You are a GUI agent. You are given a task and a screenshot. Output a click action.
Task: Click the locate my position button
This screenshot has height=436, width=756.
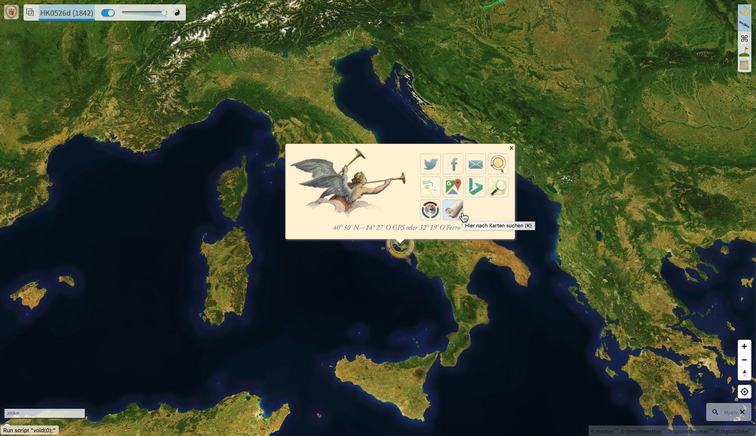[x=744, y=391]
